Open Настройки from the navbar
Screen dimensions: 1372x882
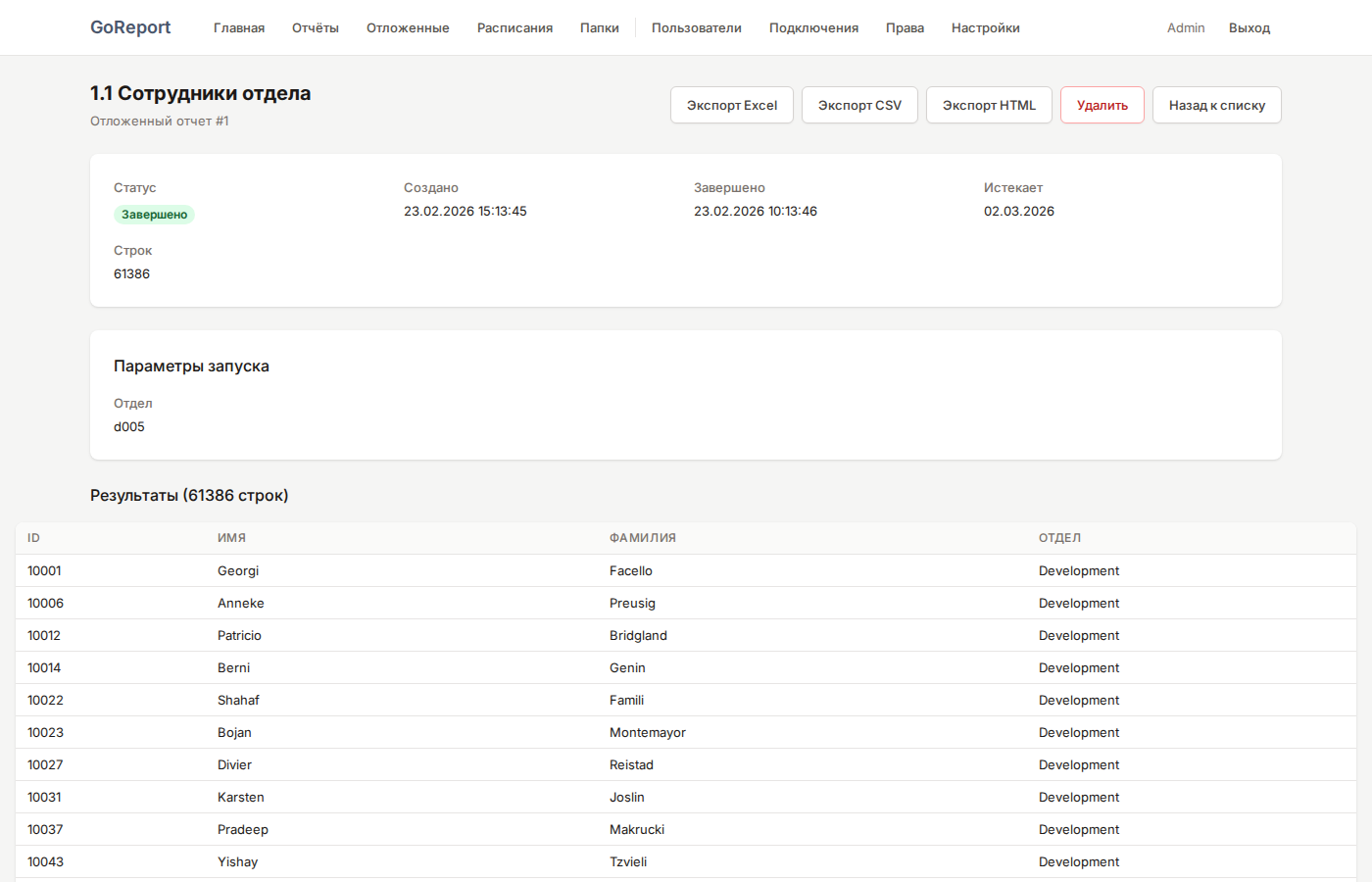point(985,28)
